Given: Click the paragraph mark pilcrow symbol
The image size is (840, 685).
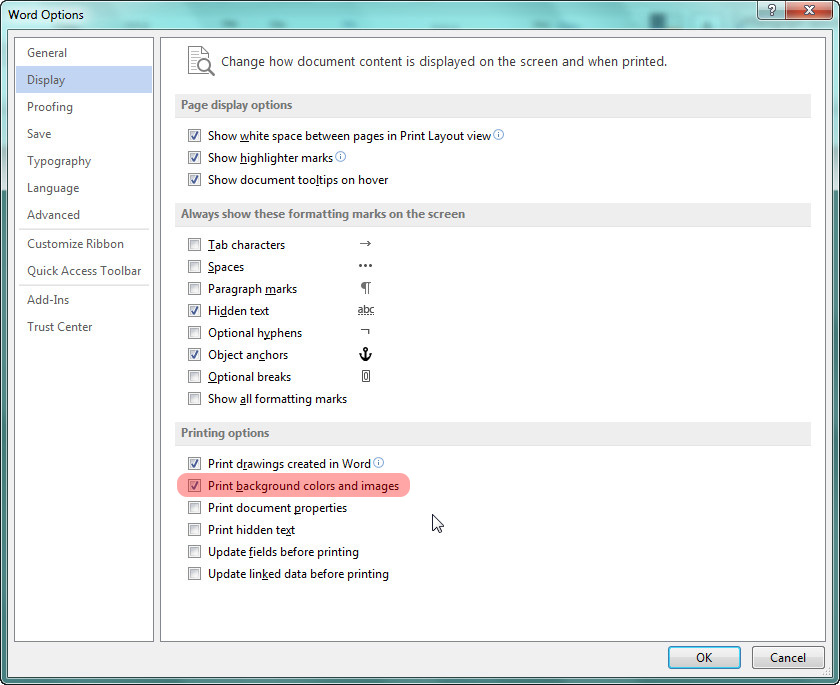Looking at the screenshot, I should tap(365, 288).
